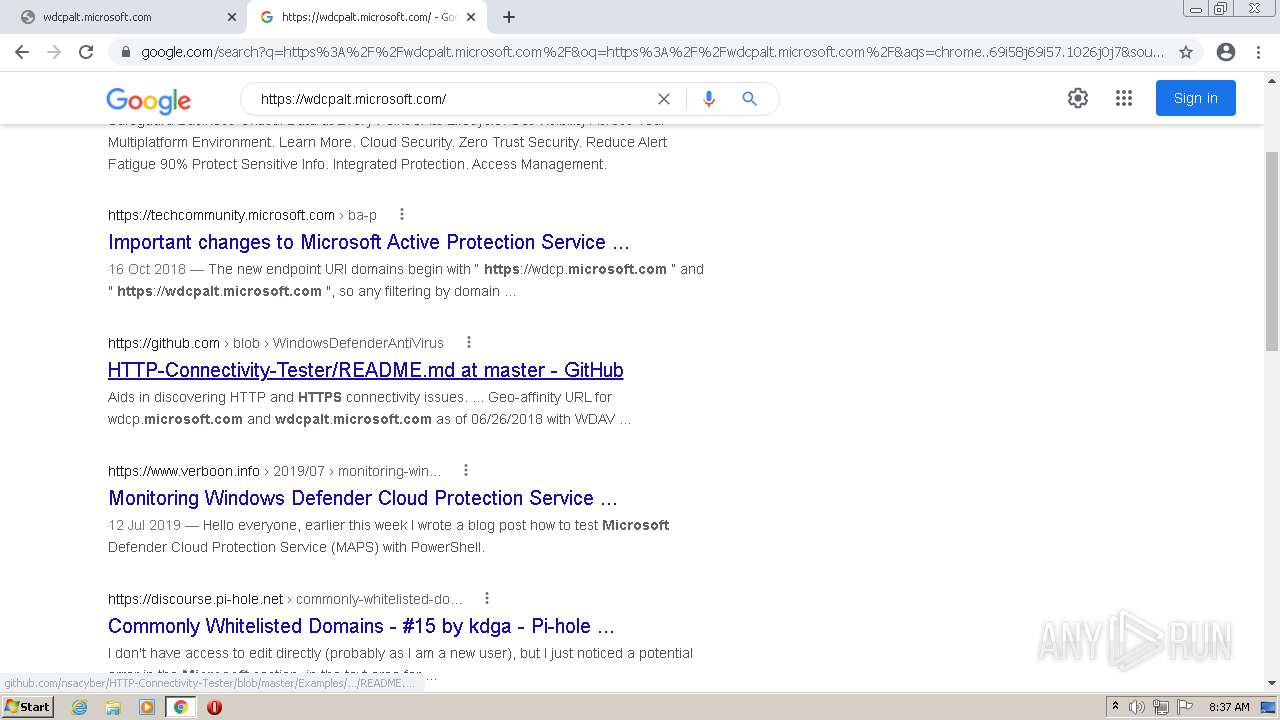Click the page vertical scrollbar thumb
Screen dimensions: 1280x720
tap(1271, 250)
